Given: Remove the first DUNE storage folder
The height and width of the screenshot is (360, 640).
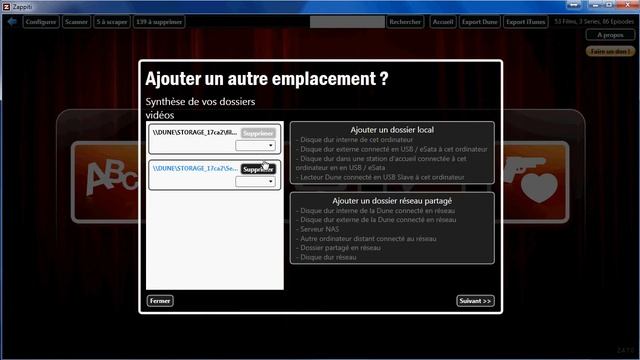Looking at the screenshot, I should click(258, 133).
